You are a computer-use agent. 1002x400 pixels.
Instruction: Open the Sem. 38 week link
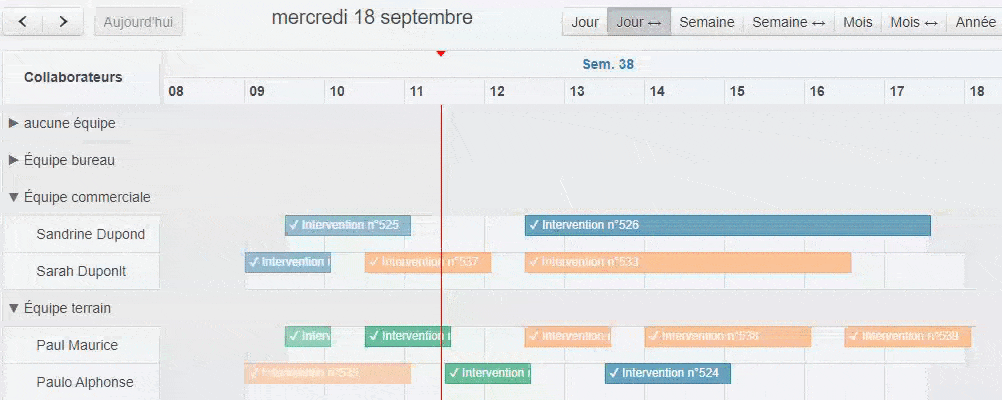608,65
